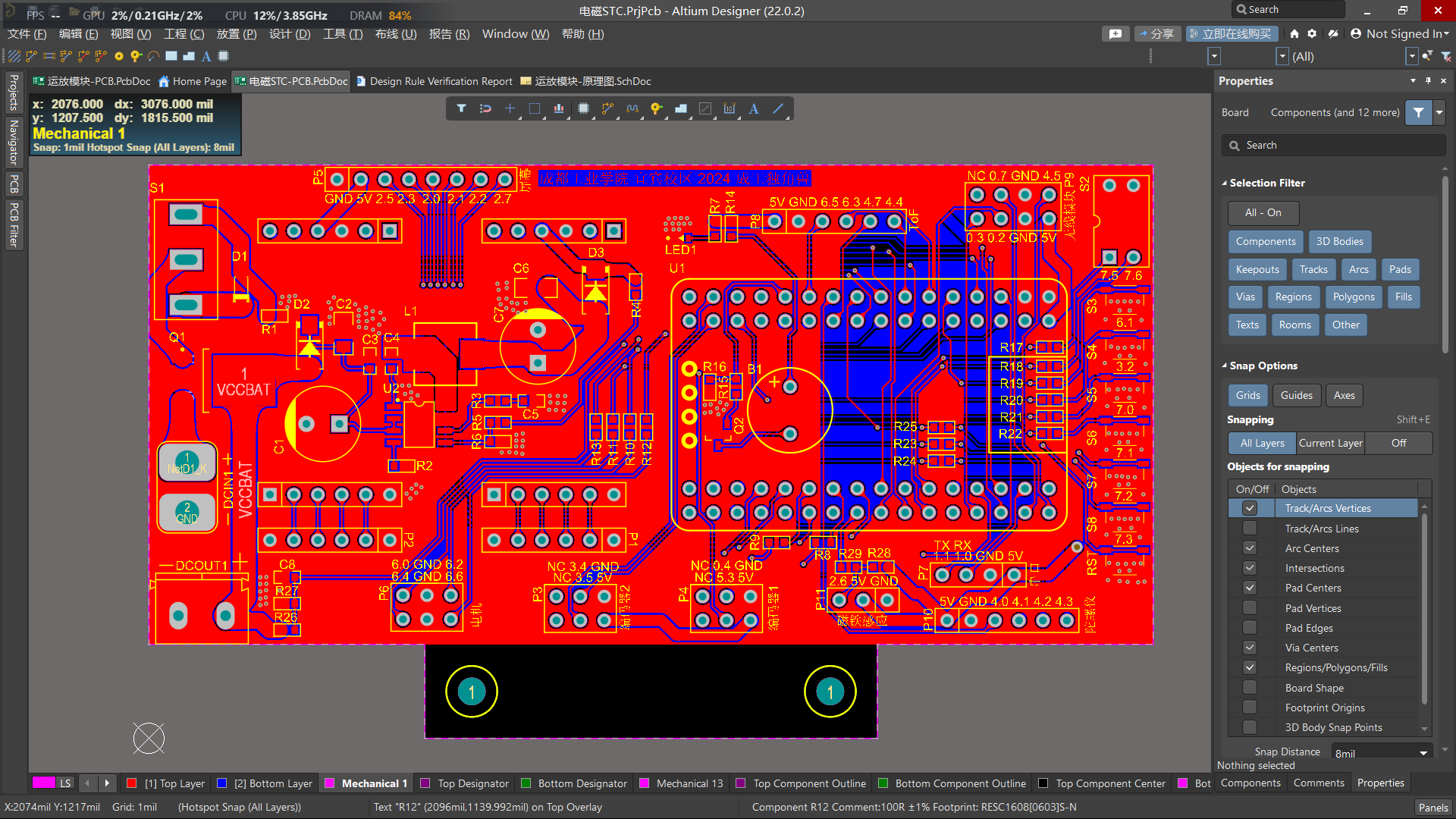
Task: Activate the interactive length tuning icon
Action: [x=632, y=108]
